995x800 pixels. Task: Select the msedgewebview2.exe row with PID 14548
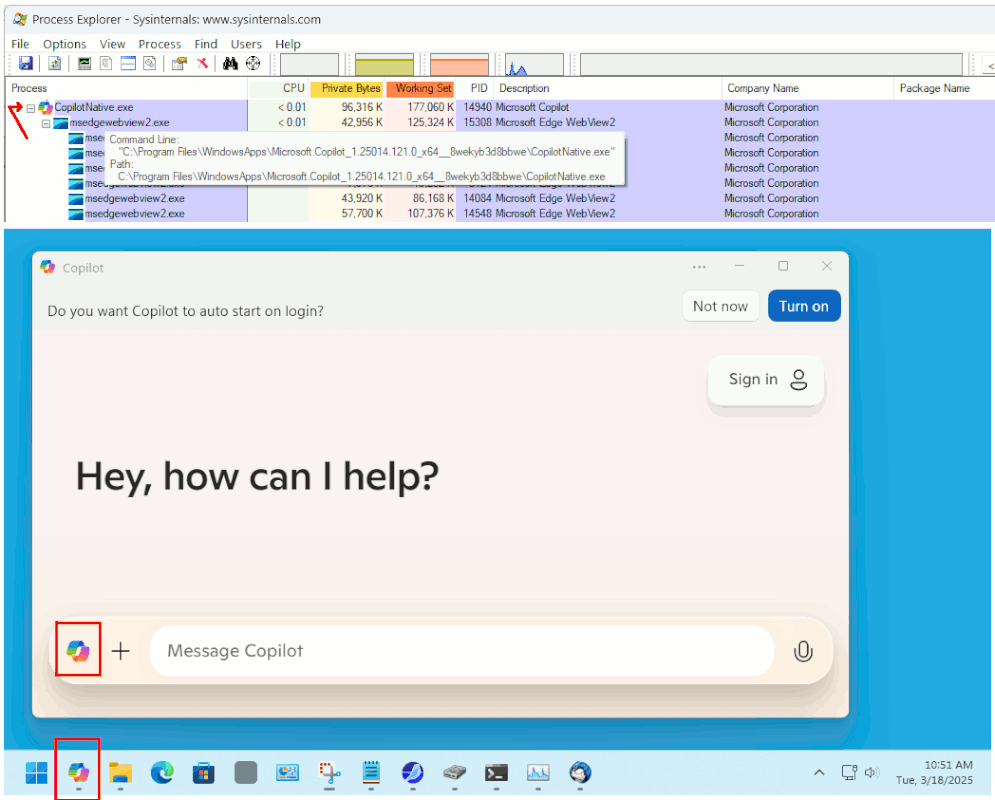click(x=500, y=214)
